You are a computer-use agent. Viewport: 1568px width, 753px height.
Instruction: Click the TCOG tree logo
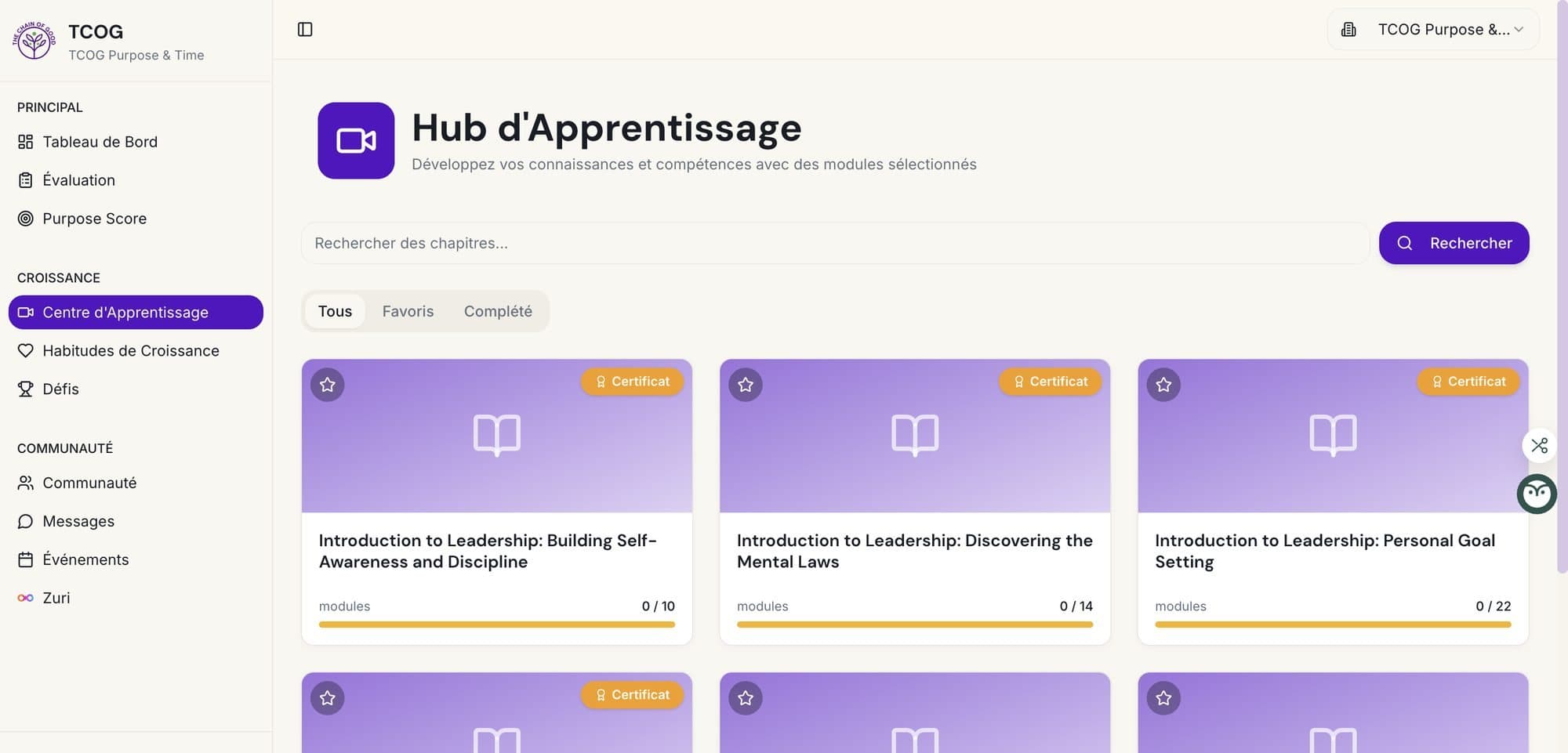[x=34, y=41]
